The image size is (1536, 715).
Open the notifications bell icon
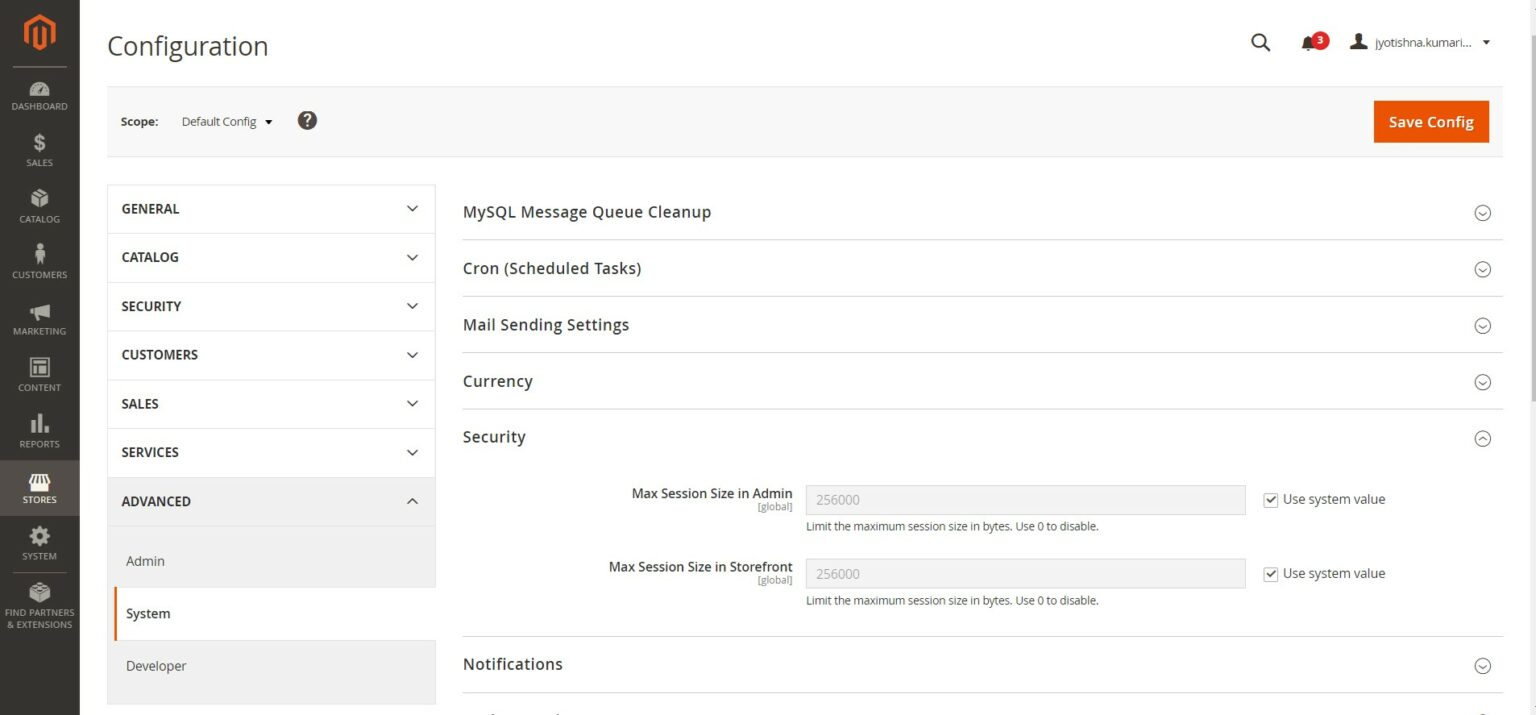pos(1308,43)
